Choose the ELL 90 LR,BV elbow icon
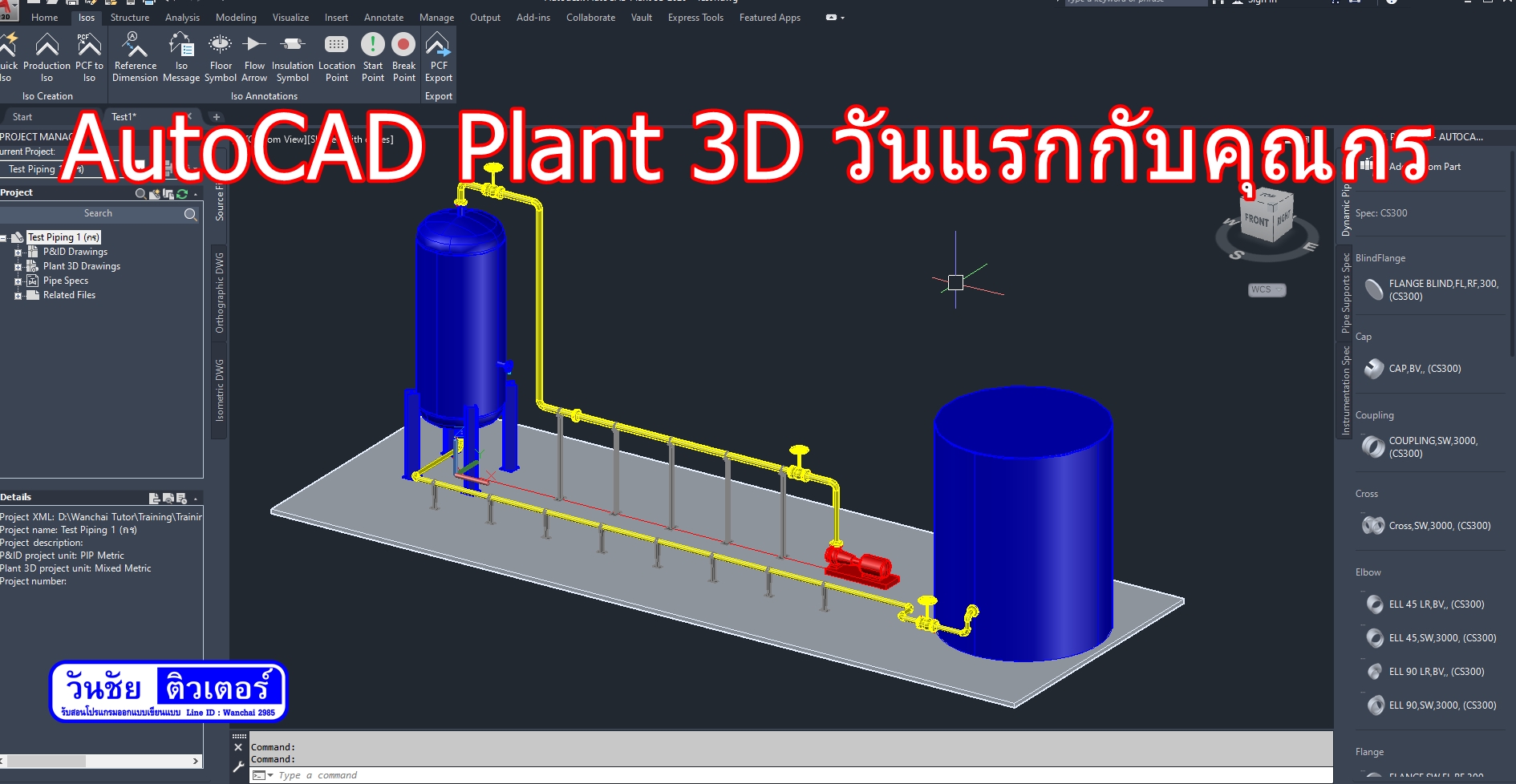 click(x=1375, y=671)
